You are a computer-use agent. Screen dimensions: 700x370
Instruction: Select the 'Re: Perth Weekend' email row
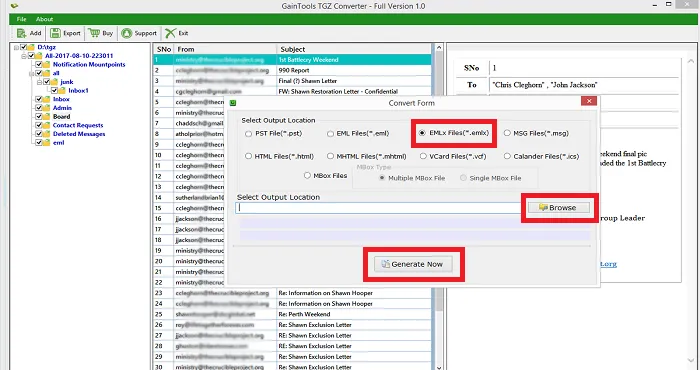[x=293, y=314]
